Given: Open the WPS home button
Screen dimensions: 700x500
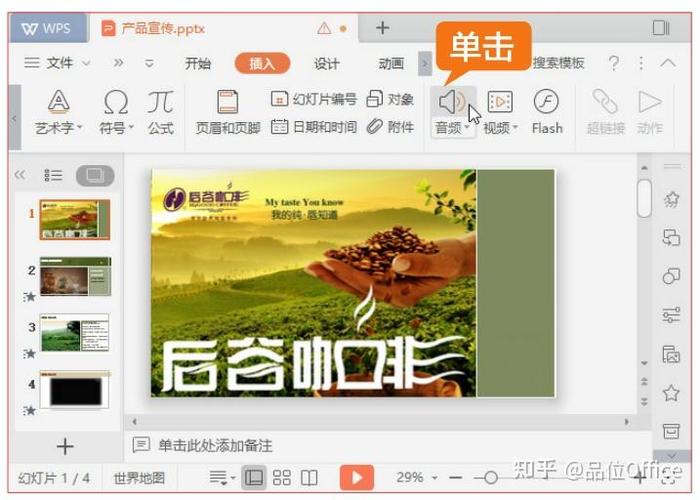Looking at the screenshot, I should tap(48, 29).
